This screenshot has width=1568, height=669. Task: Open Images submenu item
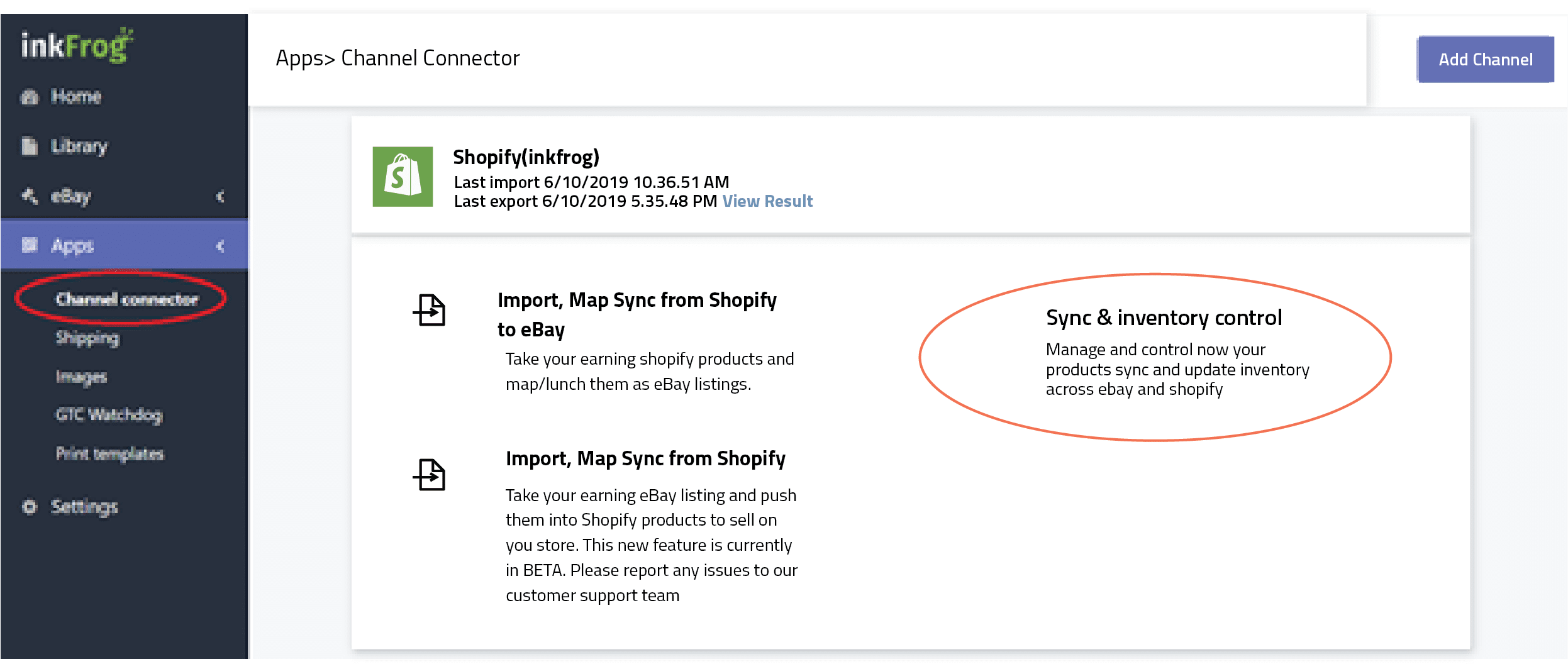[81, 377]
